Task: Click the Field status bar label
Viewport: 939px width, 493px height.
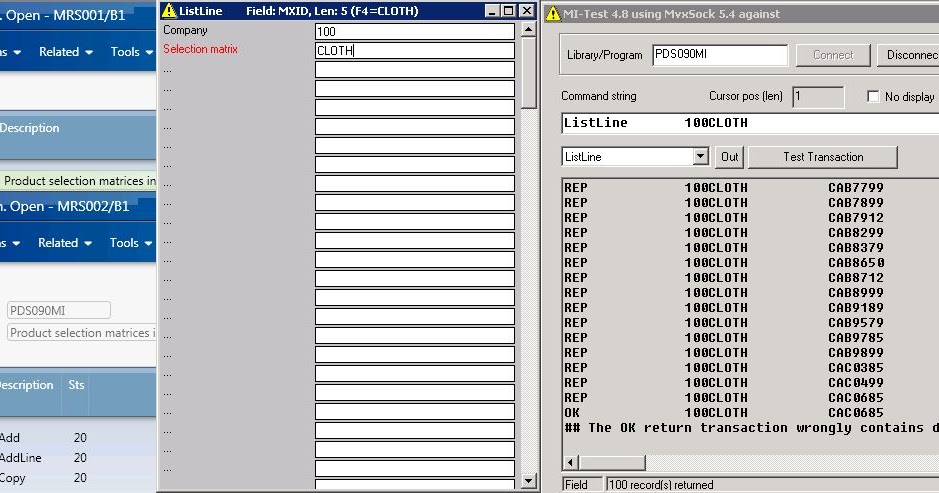Action: pyautogui.click(x=576, y=485)
